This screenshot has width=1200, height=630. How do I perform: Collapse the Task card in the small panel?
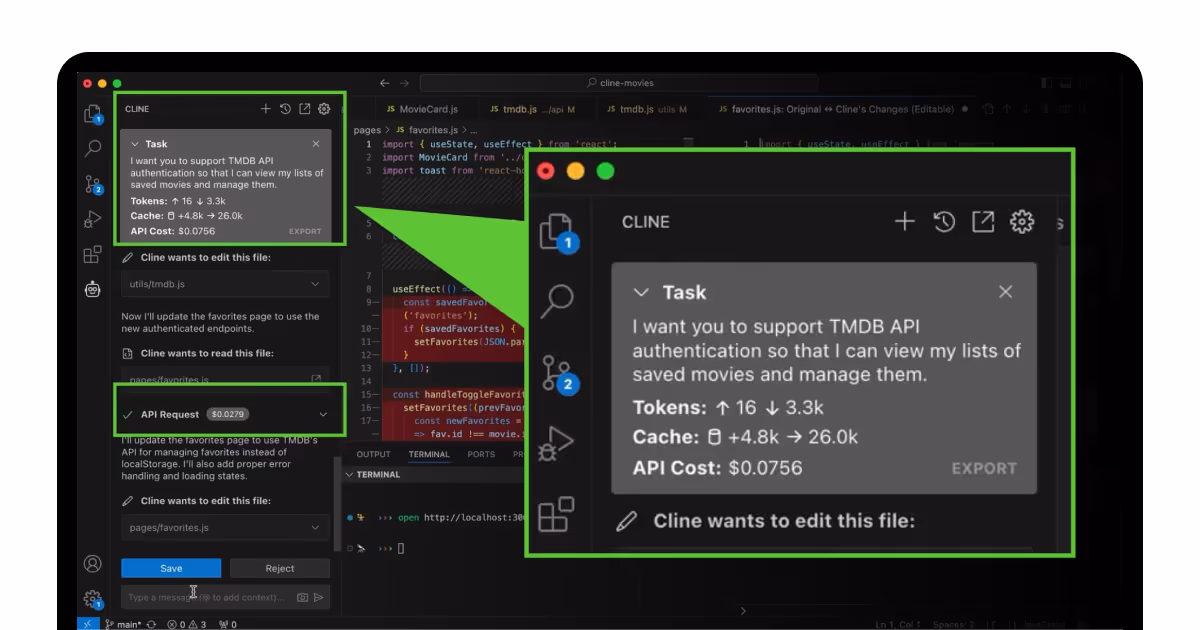click(135, 144)
